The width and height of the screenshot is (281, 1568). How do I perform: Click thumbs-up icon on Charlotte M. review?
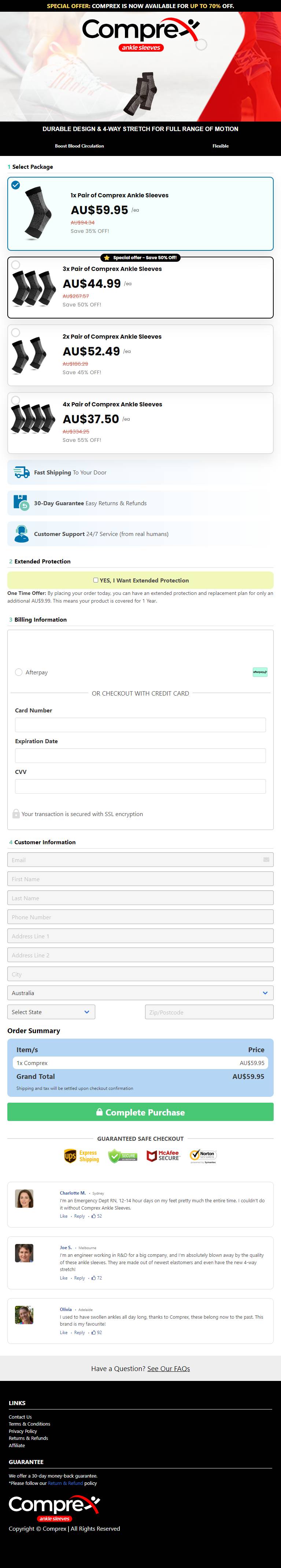tap(93, 1216)
